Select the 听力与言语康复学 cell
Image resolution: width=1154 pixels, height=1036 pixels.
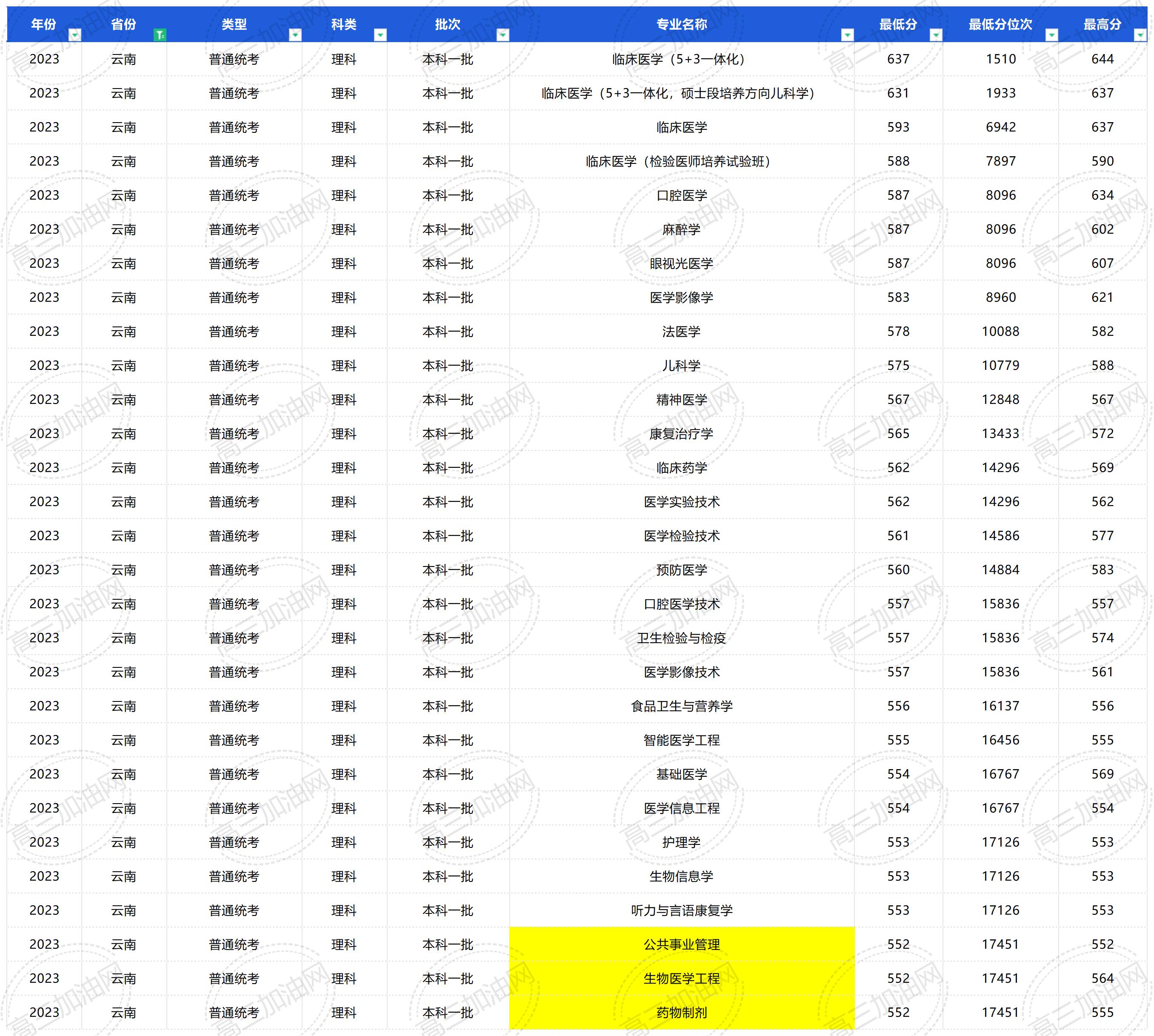[682, 910]
